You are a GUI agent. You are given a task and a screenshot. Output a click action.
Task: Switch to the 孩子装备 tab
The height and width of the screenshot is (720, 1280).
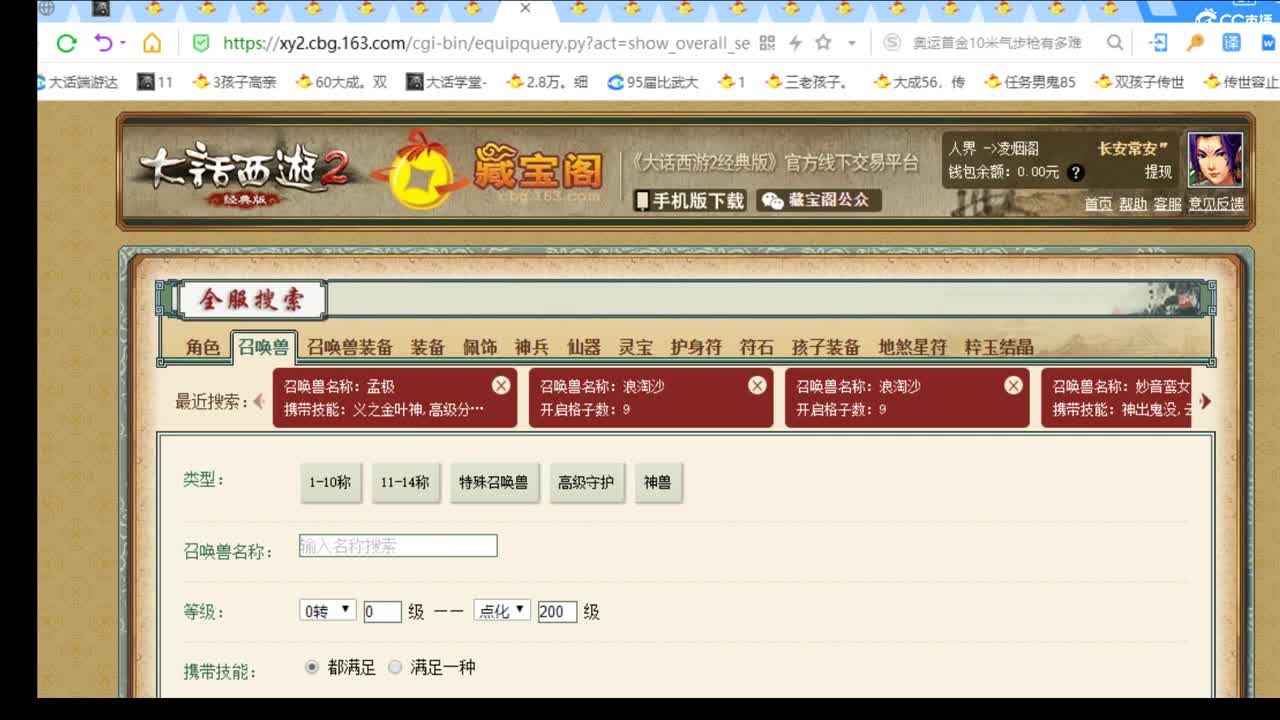(x=826, y=347)
